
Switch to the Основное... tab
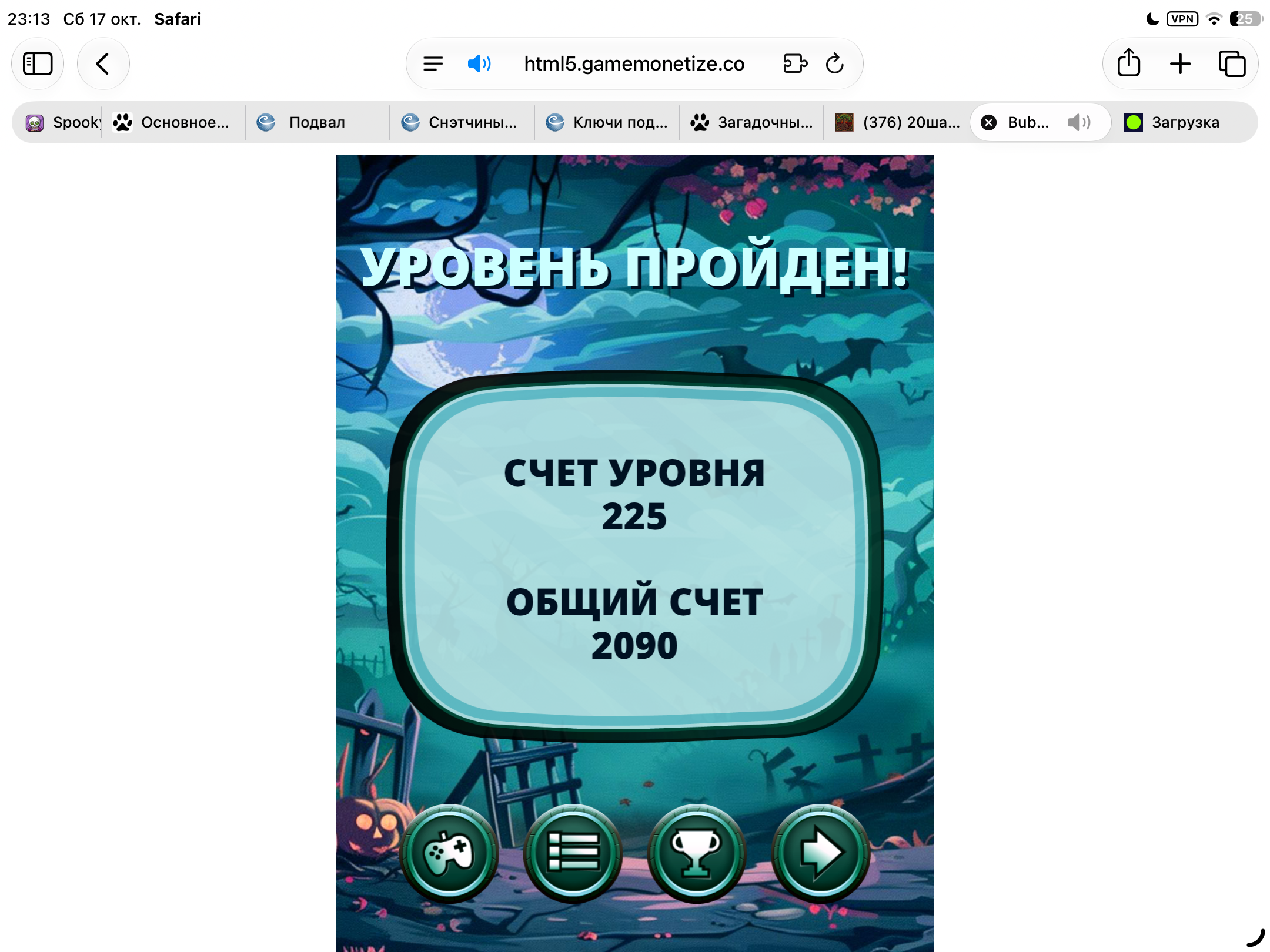click(x=173, y=122)
